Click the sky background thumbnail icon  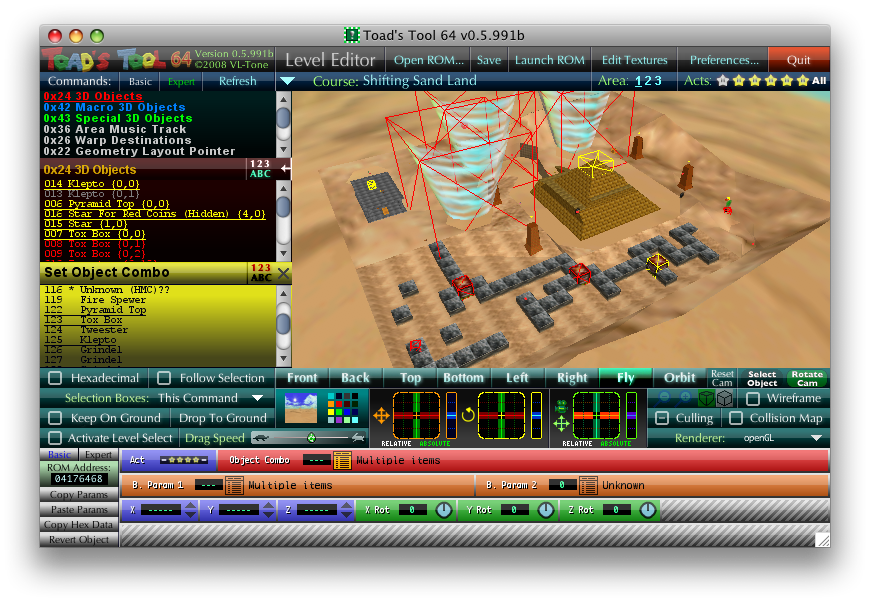(x=301, y=408)
